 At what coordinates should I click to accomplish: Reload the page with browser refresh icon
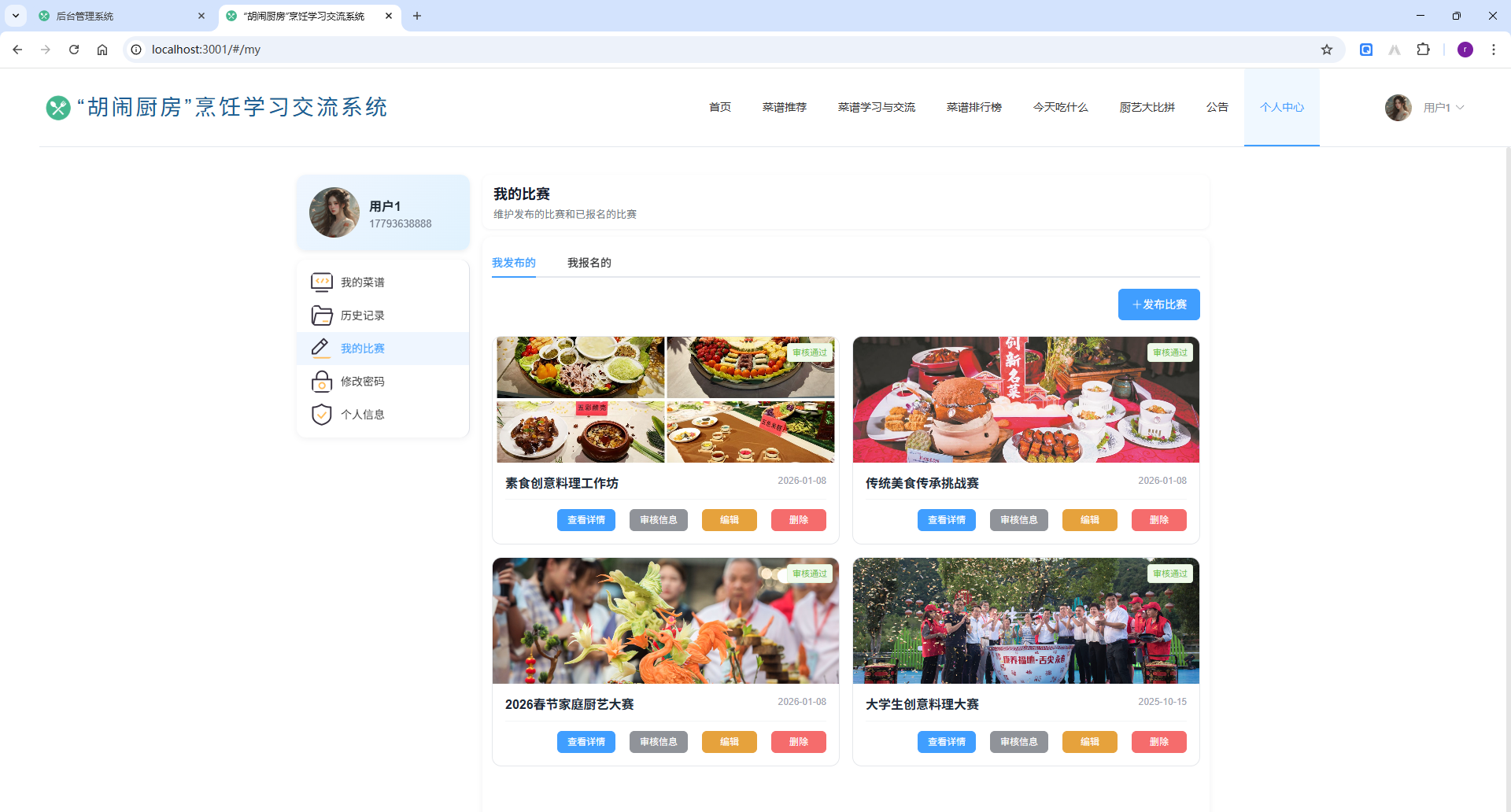tap(74, 50)
